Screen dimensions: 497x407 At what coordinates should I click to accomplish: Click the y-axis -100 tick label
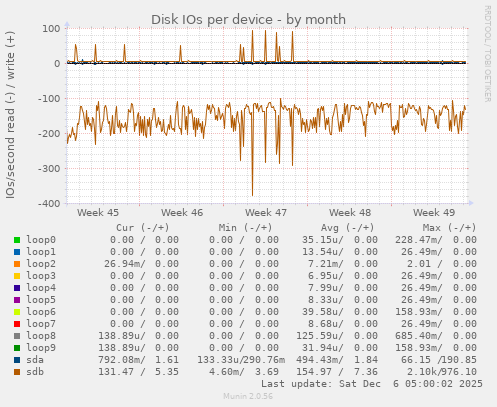point(49,99)
